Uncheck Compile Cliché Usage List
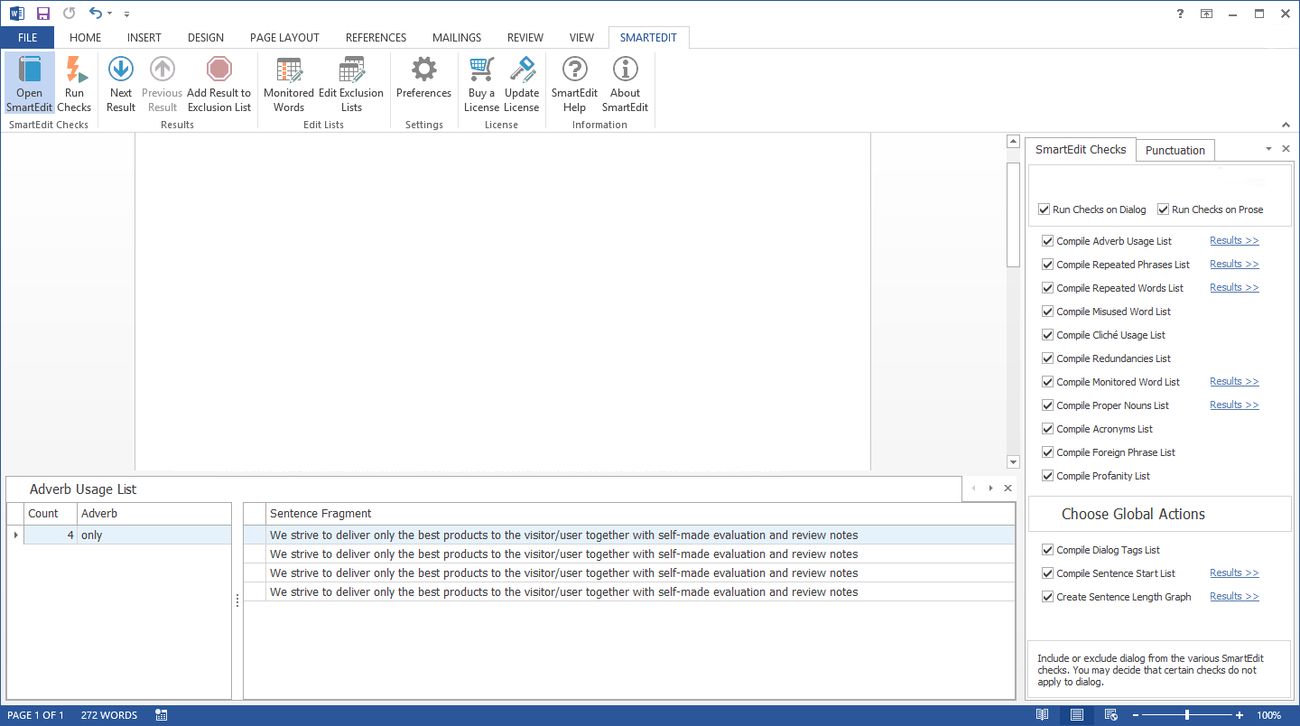Screen dimensions: 1300x726 click(1047, 335)
